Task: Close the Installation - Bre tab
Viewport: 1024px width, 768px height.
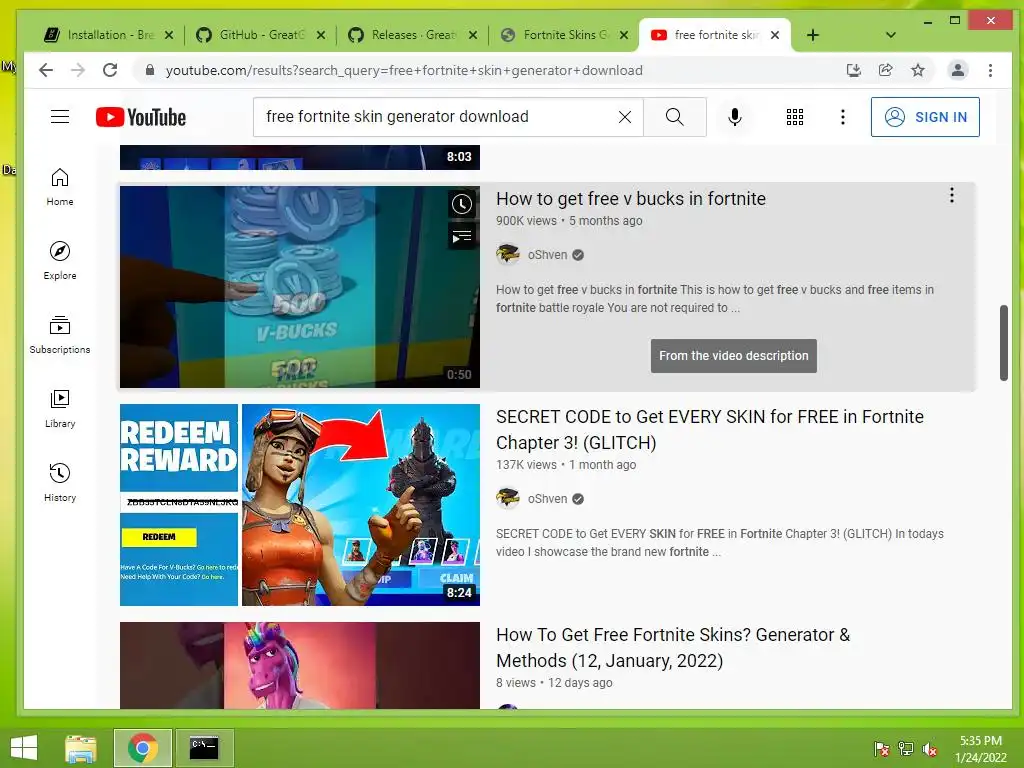Action: (x=169, y=35)
